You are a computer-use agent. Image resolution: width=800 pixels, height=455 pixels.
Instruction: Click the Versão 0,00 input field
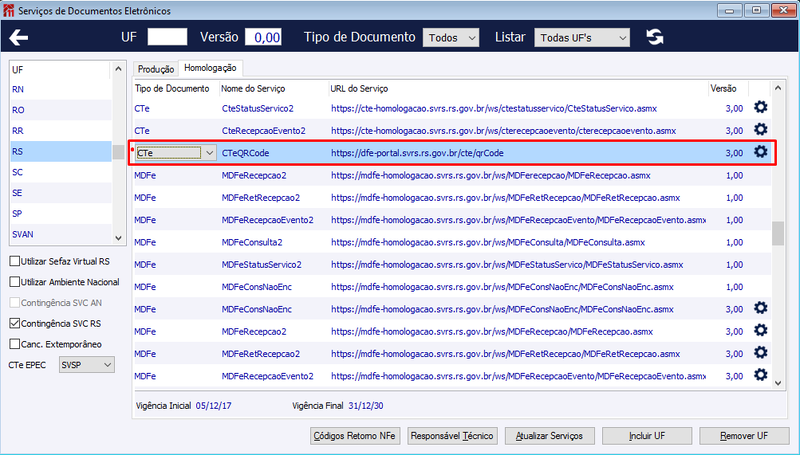click(263, 37)
